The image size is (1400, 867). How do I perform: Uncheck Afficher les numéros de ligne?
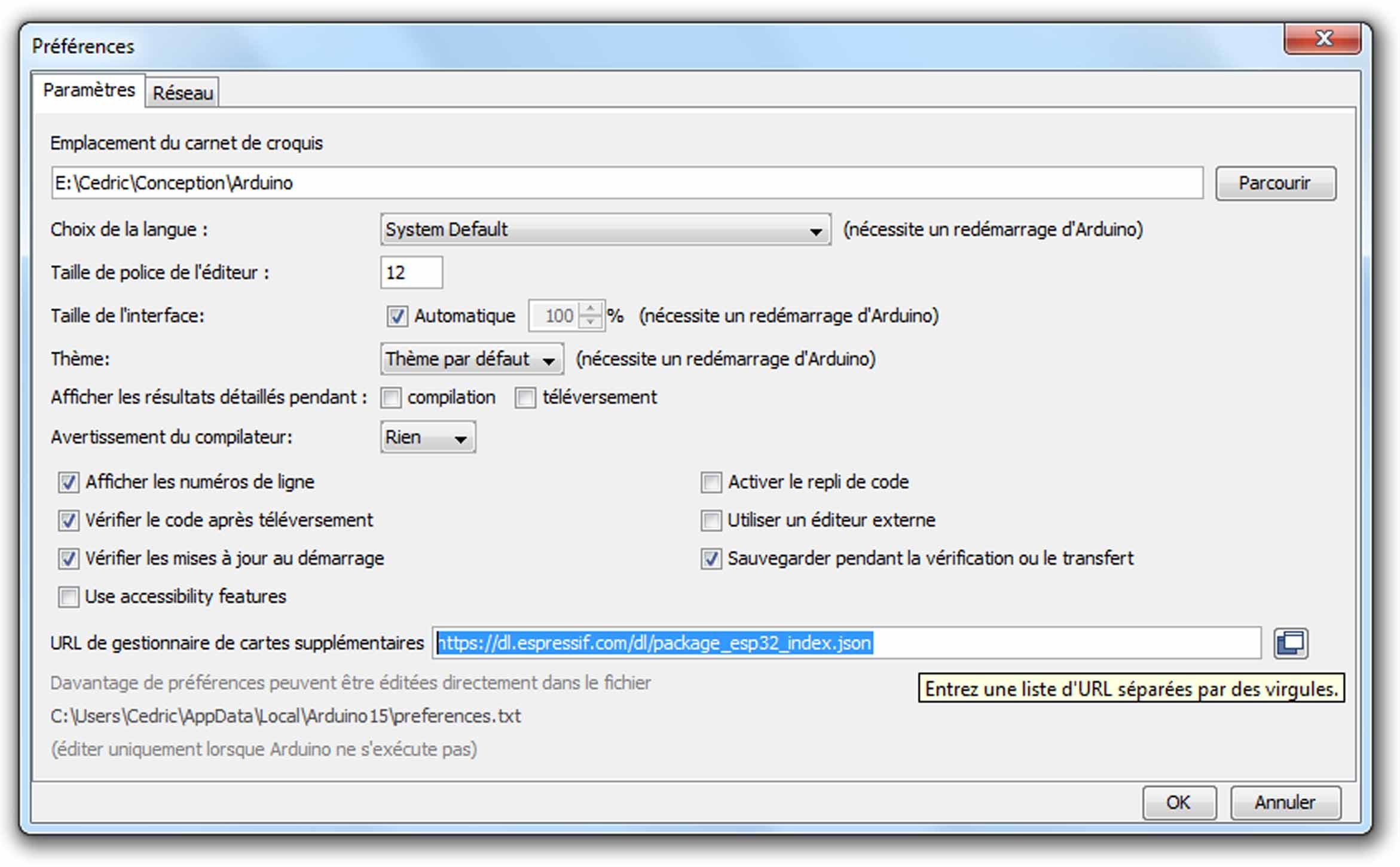(x=68, y=482)
